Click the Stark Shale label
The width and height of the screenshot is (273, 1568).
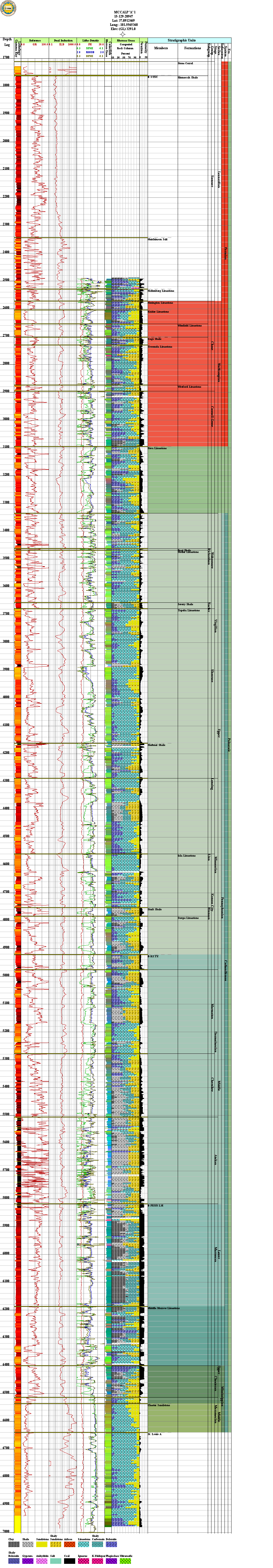pos(155,909)
